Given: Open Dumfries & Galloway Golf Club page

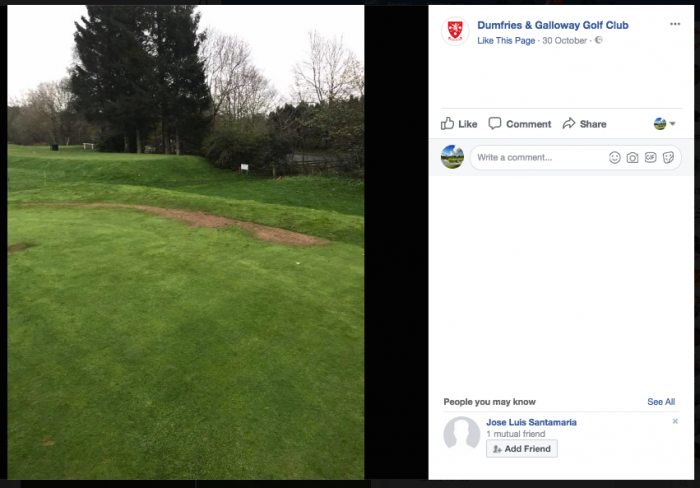Looking at the screenshot, I should (553, 25).
